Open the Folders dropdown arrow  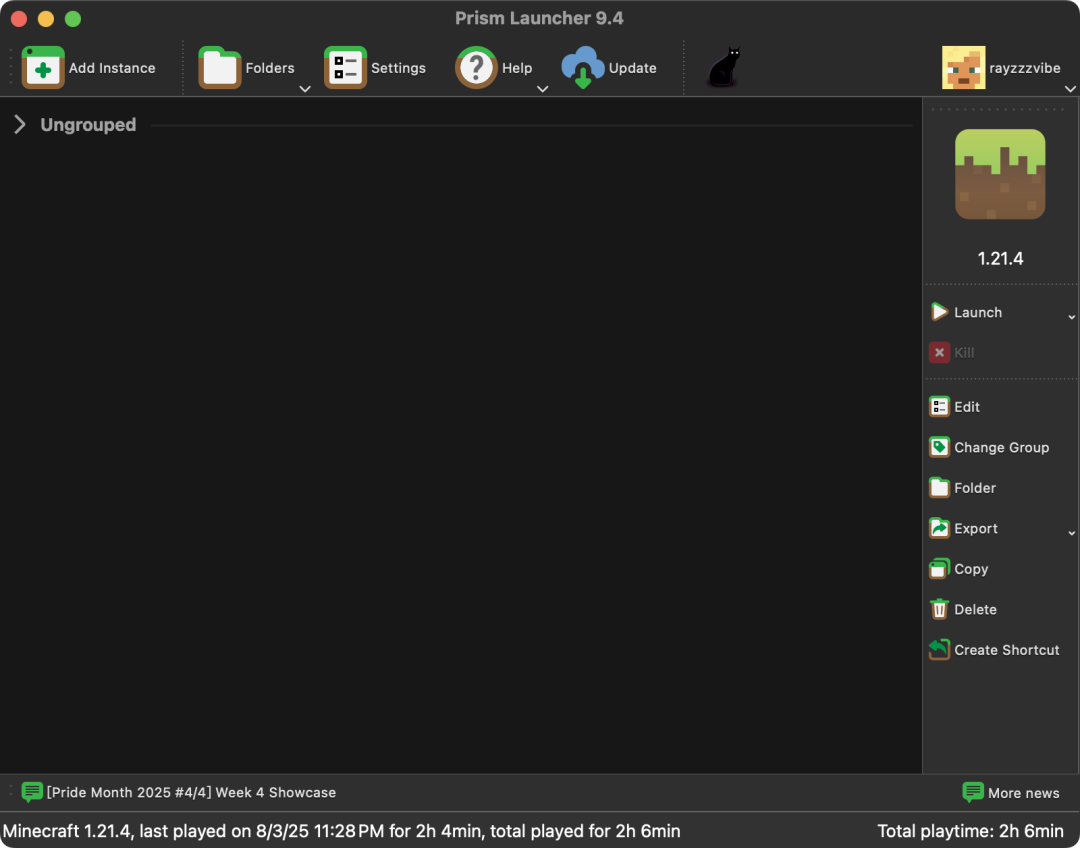point(305,89)
